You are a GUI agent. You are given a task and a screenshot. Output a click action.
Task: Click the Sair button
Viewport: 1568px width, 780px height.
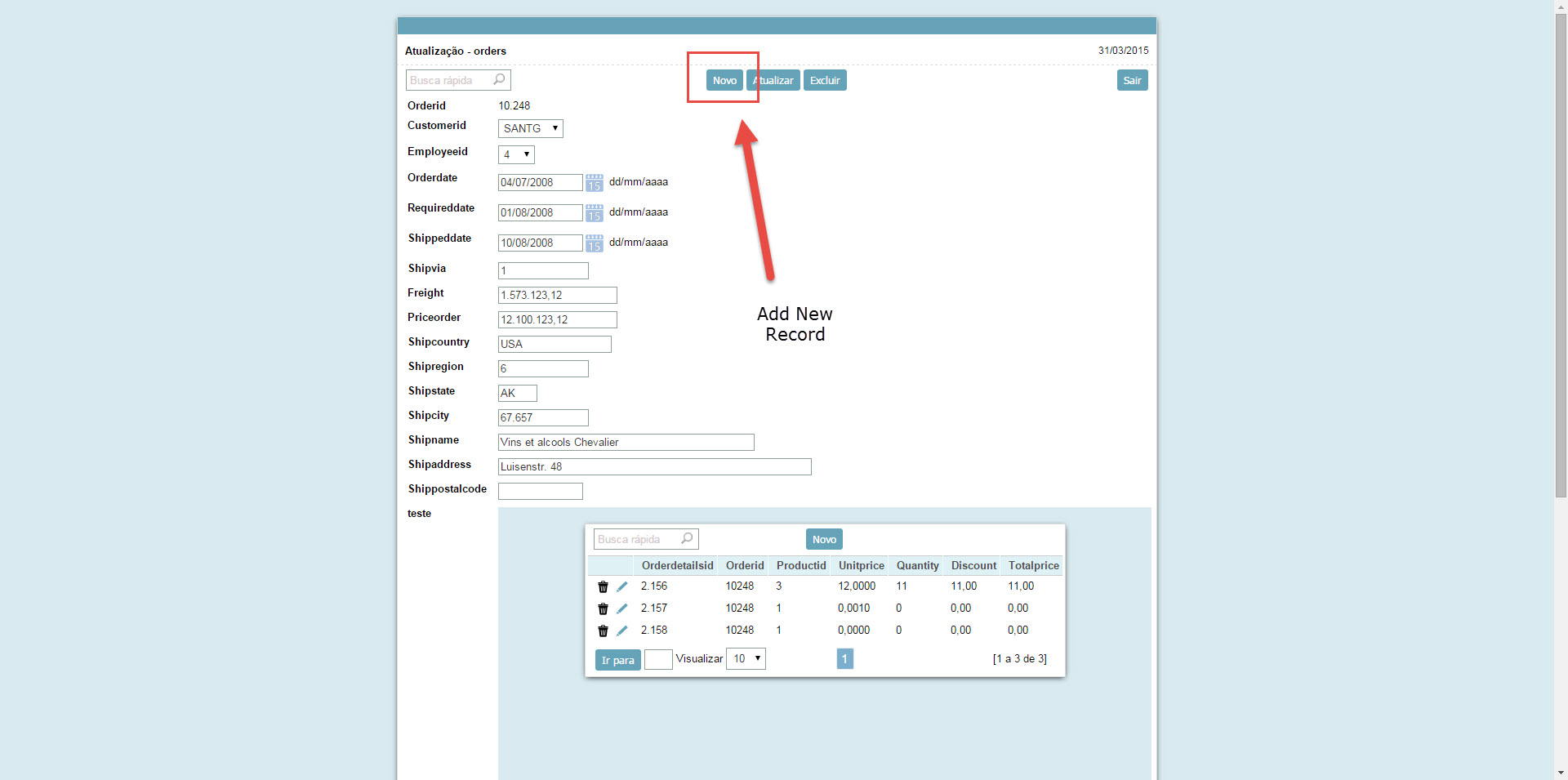click(1132, 80)
